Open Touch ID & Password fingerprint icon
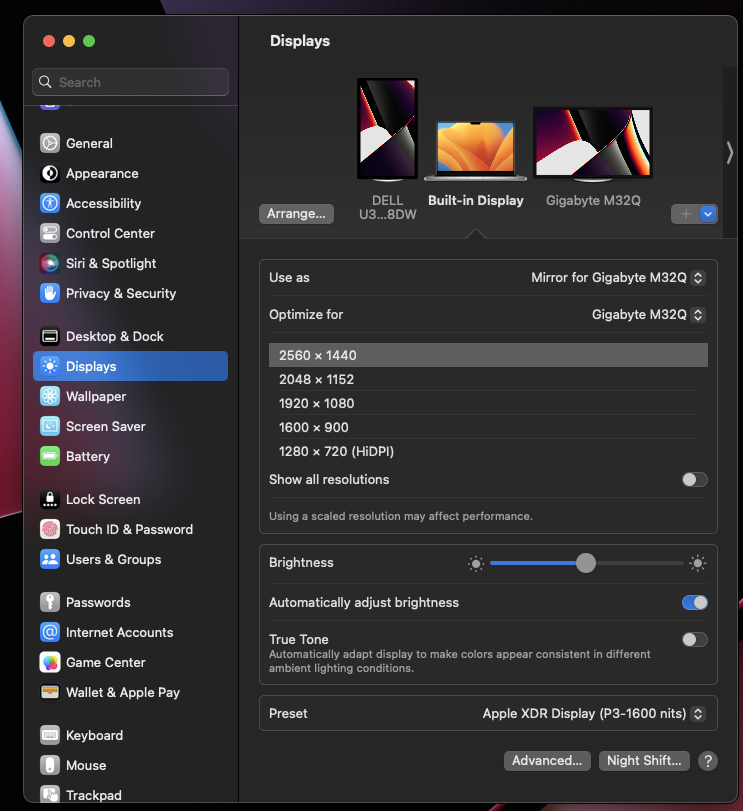This screenshot has height=811, width=743. click(50, 529)
